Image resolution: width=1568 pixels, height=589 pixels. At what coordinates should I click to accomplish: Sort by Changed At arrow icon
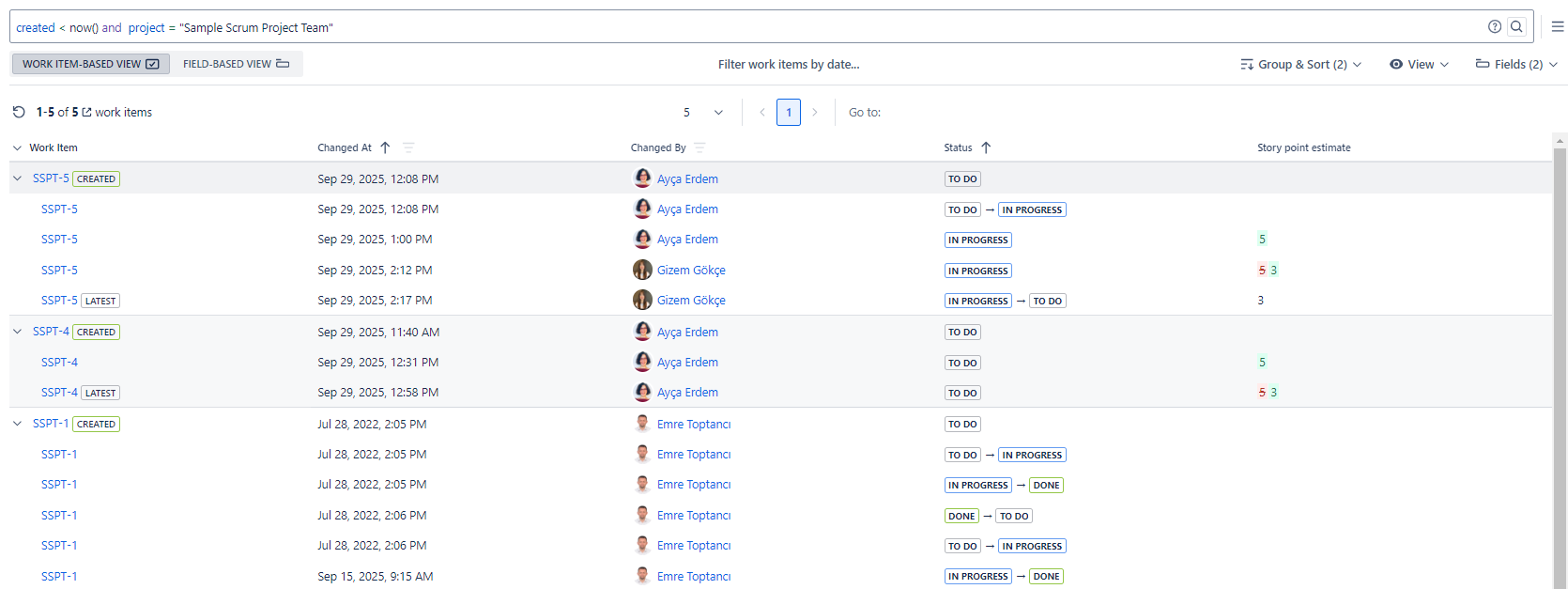pyautogui.click(x=385, y=147)
